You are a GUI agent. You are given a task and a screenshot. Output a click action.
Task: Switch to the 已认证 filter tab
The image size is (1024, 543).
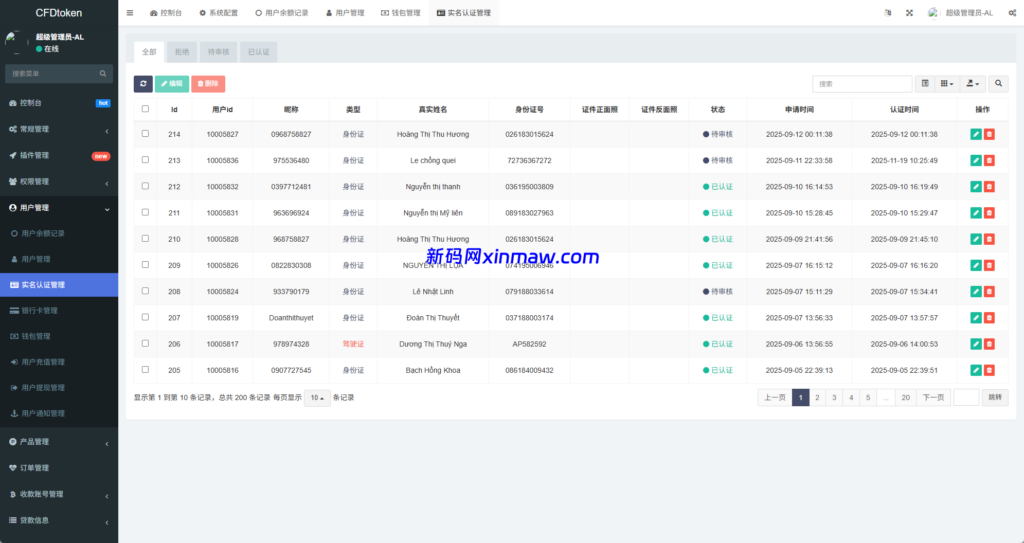pyautogui.click(x=259, y=52)
